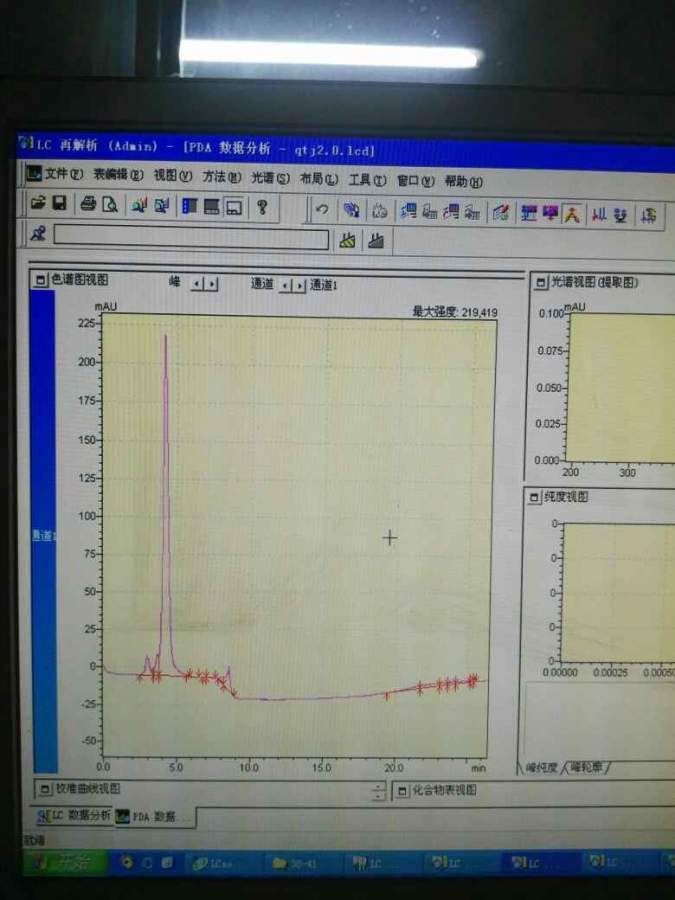Collapse the 光谱视图(提取图) panel button
Screen dimensions: 675x900
point(541,282)
